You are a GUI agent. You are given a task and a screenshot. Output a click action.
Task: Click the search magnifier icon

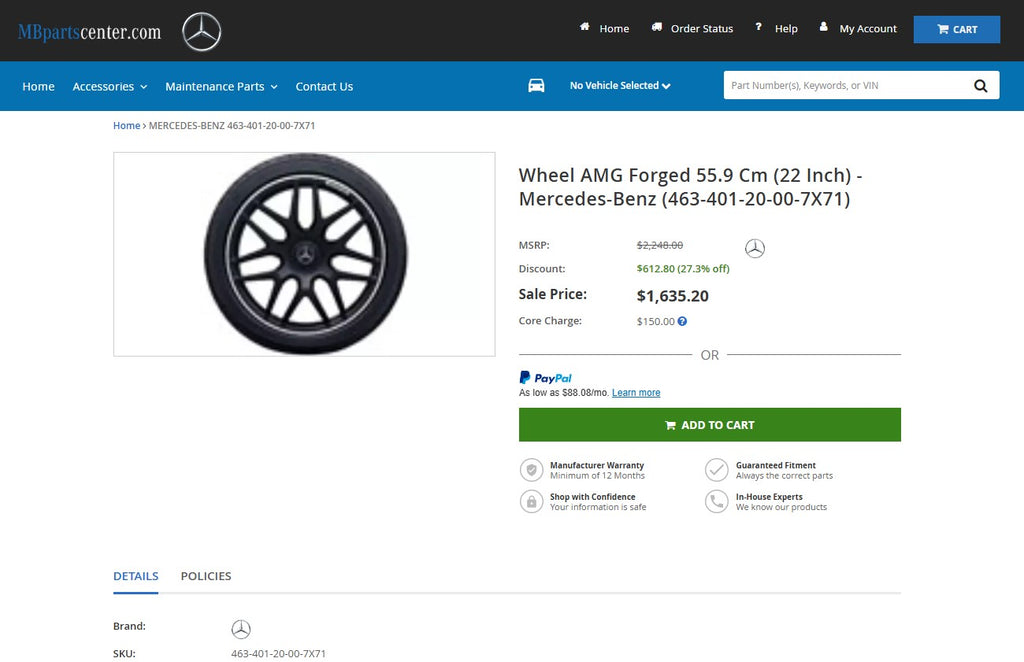tap(980, 86)
